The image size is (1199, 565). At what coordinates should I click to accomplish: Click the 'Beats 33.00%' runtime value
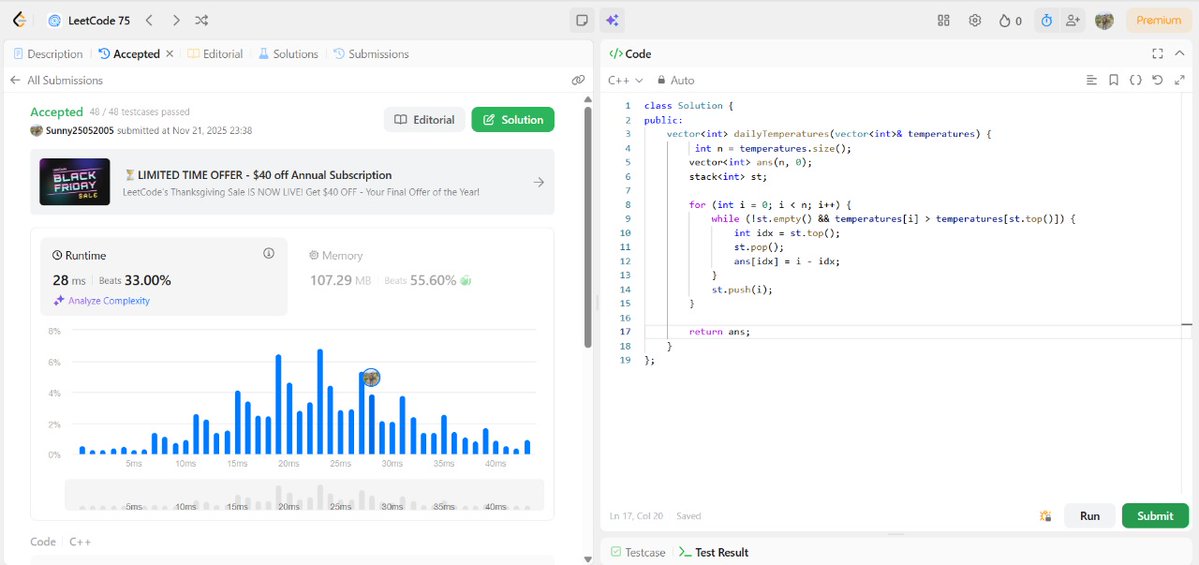(x=135, y=281)
